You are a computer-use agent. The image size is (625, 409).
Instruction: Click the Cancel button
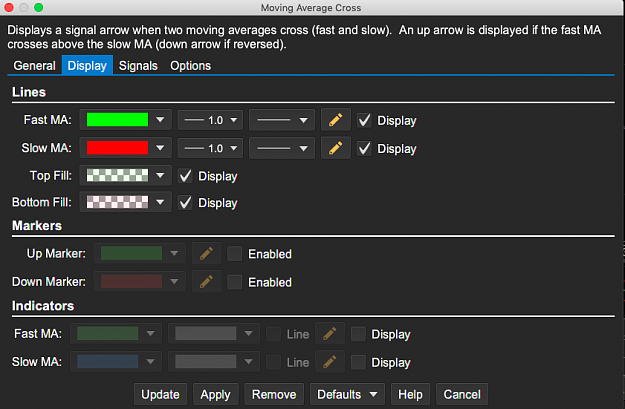click(462, 395)
